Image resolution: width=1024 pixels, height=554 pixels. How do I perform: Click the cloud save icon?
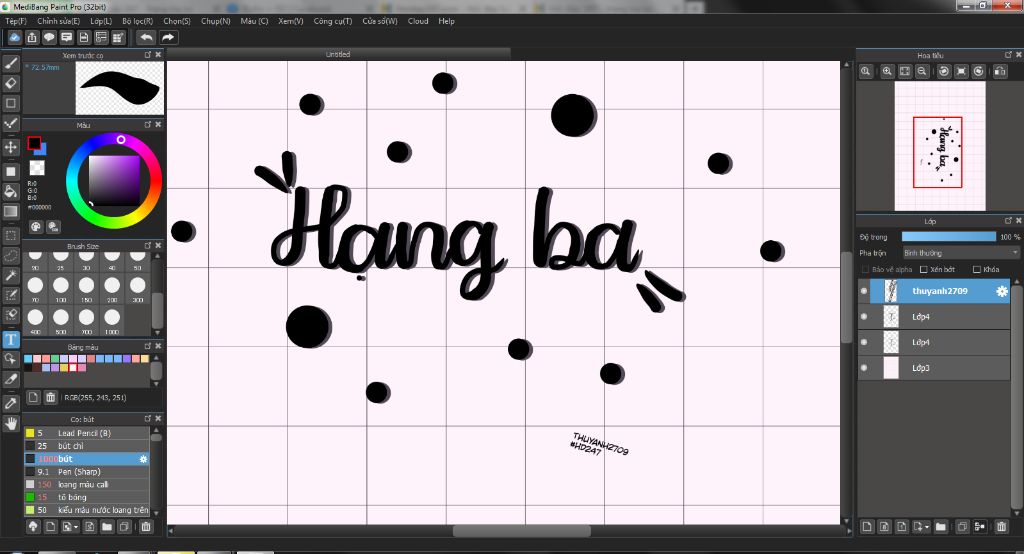tap(14, 37)
